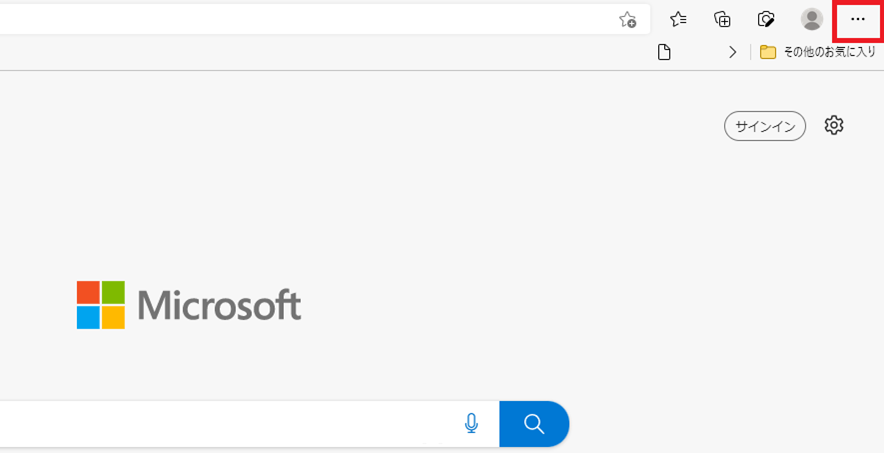884x453 pixels.
Task: Open the page-icon bookmark on favorites bar
Action: tap(665, 52)
